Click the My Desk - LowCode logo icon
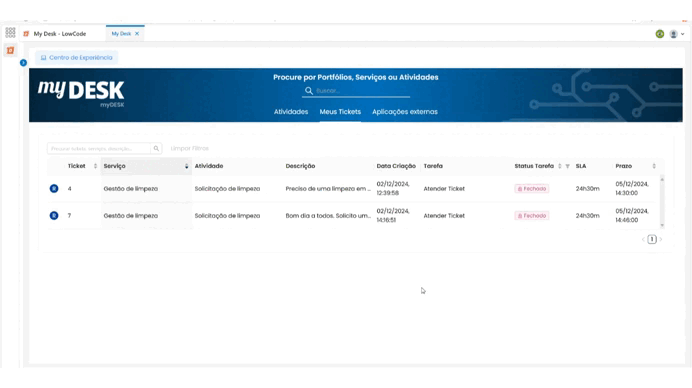The height and width of the screenshot is (388, 692). 26,34
